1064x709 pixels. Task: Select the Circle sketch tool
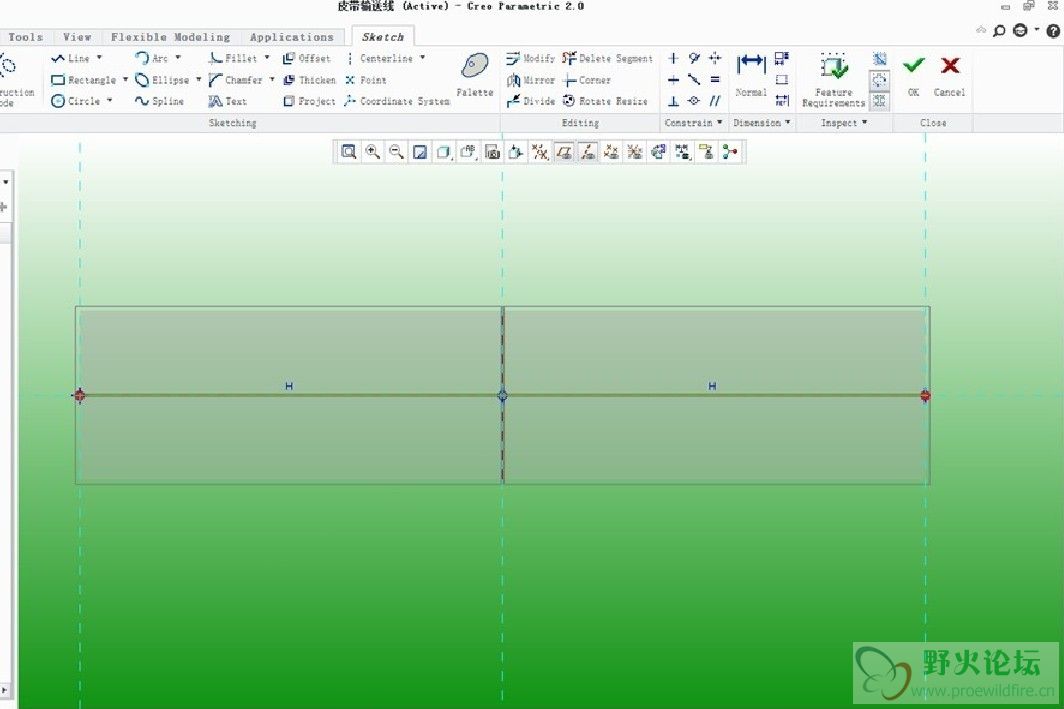[x=75, y=101]
